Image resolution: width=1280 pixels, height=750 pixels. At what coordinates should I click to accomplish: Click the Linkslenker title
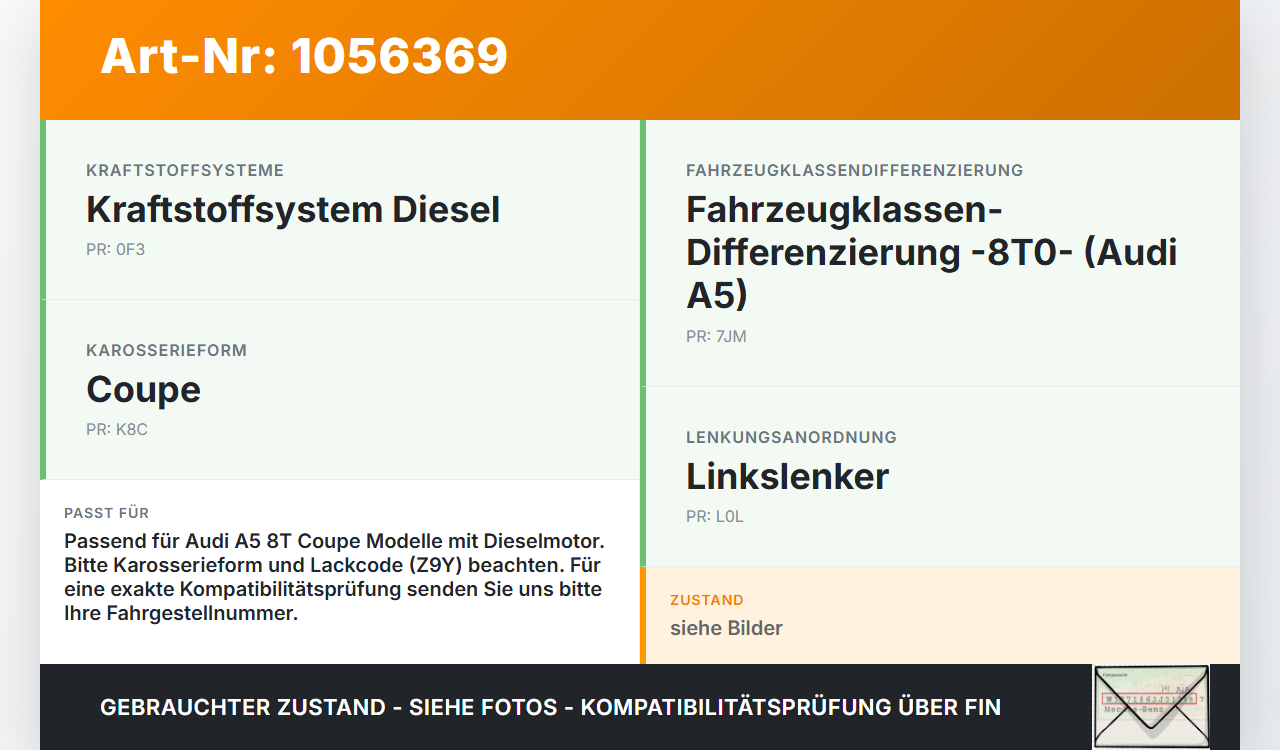pyautogui.click(x=787, y=477)
